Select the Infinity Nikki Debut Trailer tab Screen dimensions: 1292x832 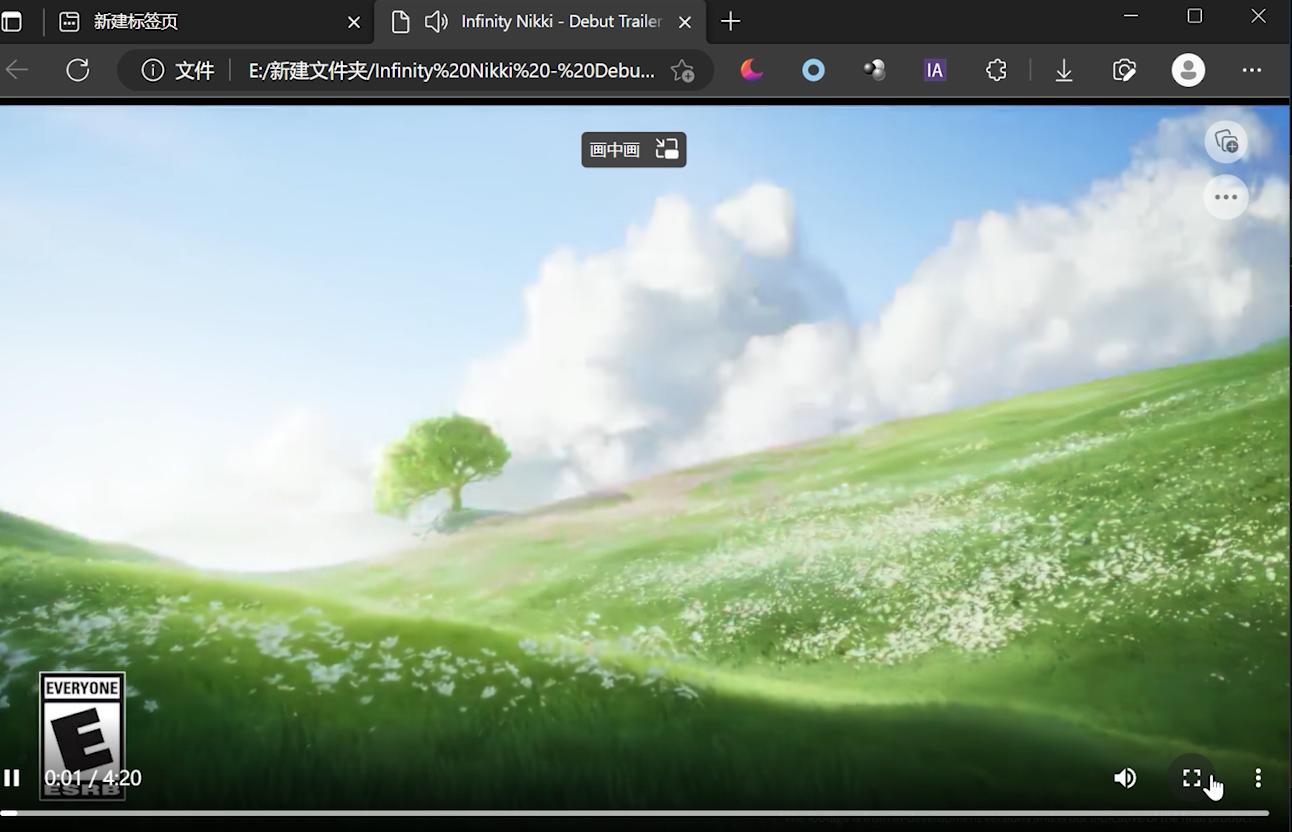click(557, 21)
